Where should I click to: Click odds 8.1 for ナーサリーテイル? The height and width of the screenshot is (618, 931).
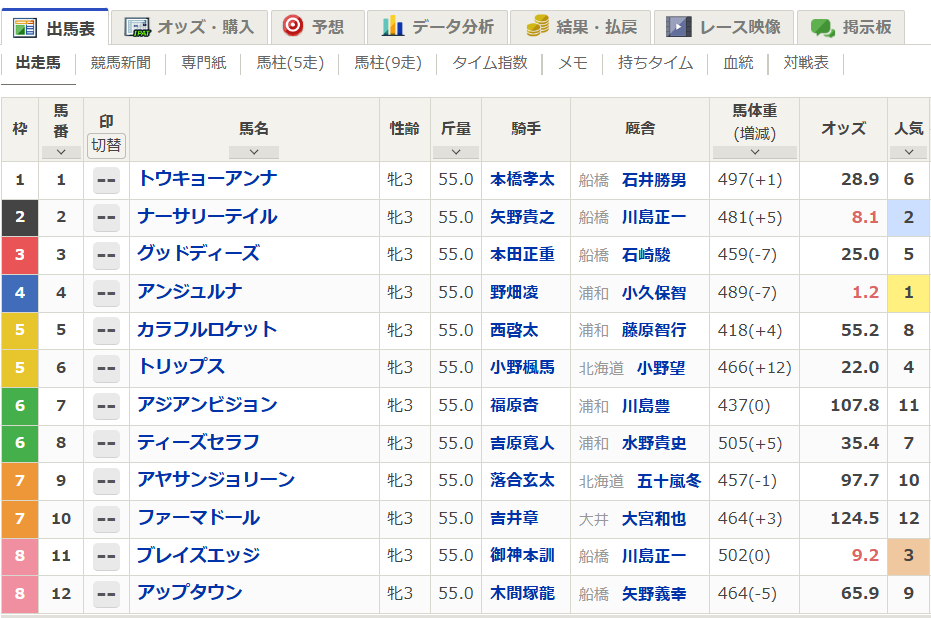[865, 217]
